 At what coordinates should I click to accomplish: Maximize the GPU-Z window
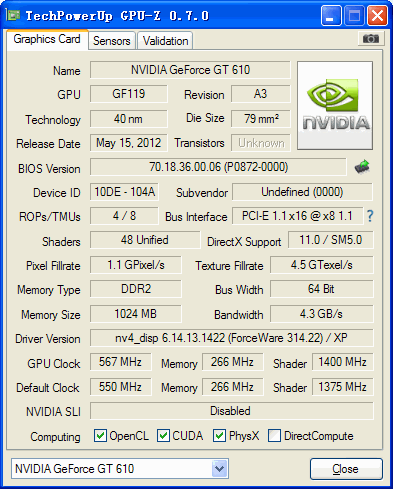coord(354,16)
